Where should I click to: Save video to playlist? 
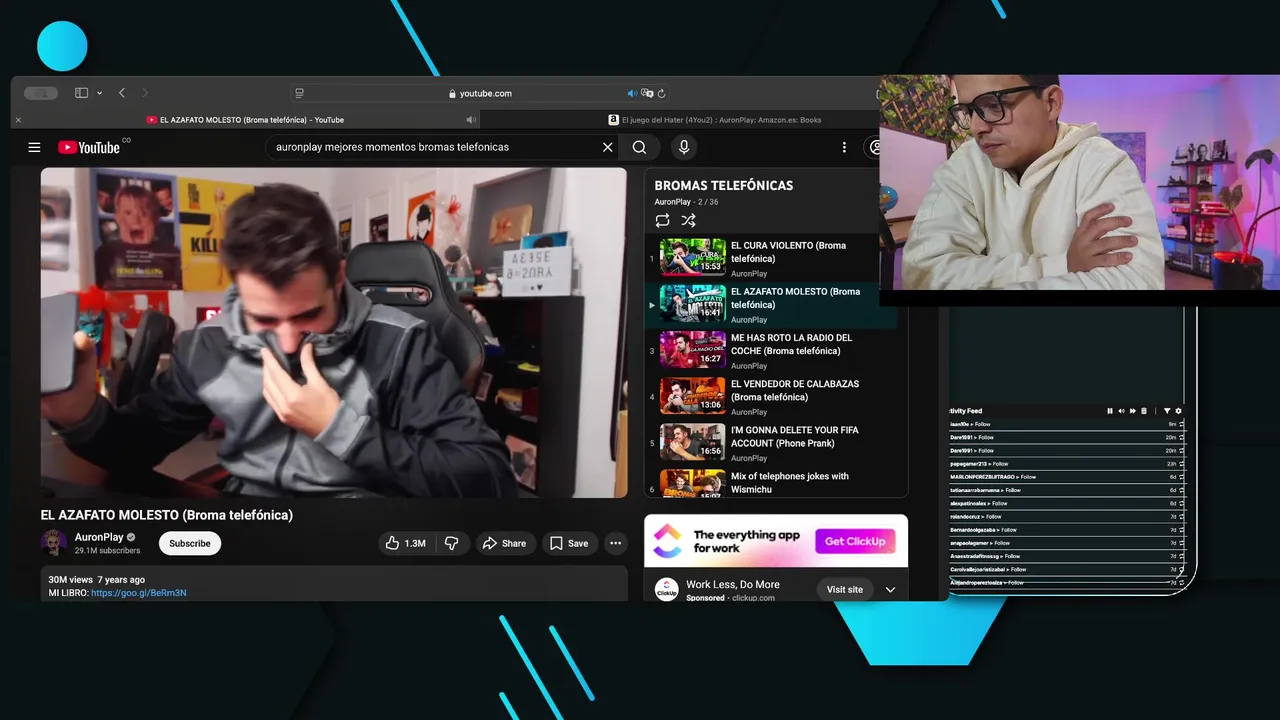[569, 543]
